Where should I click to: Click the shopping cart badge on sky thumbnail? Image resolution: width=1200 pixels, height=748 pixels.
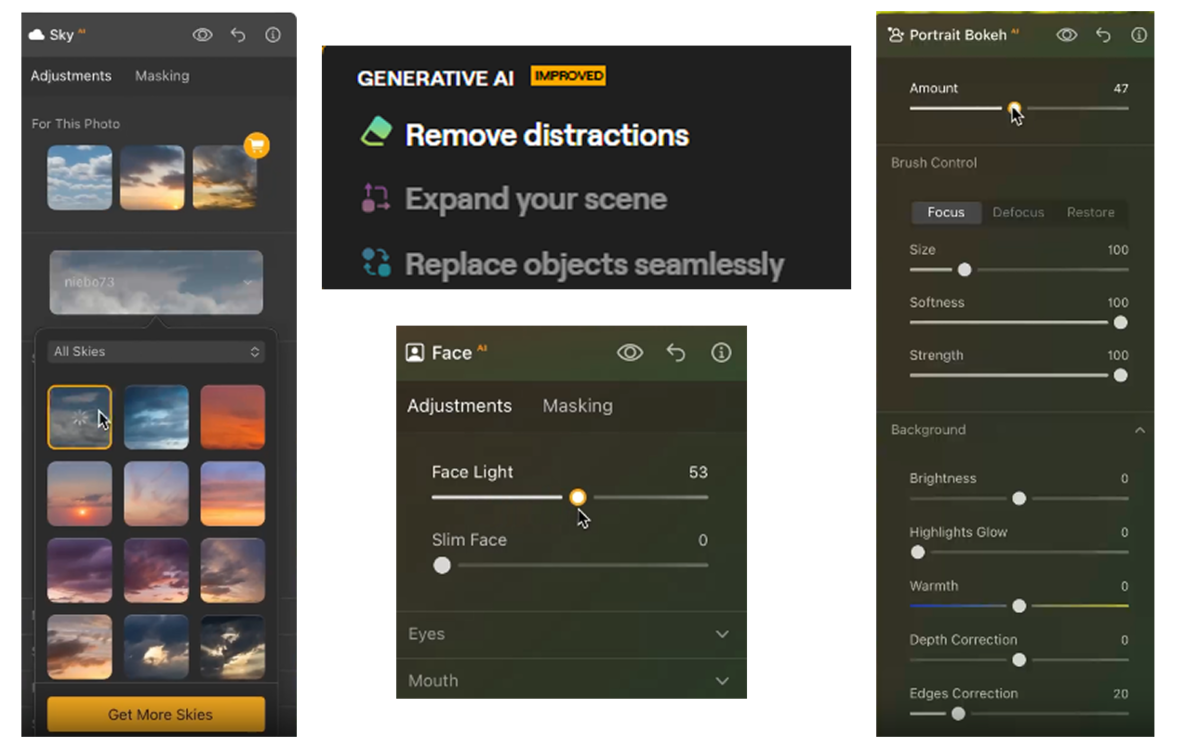point(257,146)
